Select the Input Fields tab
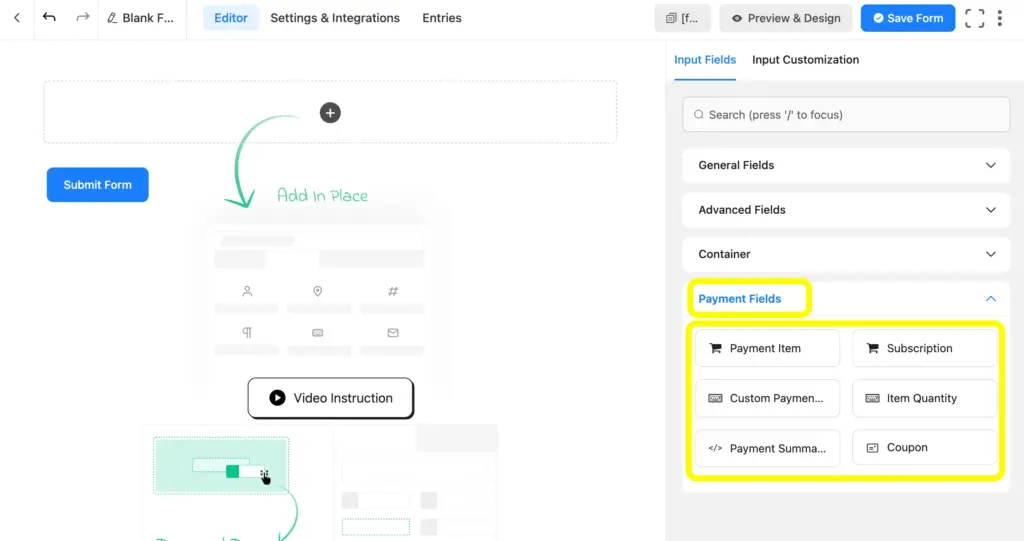The height and width of the screenshot is (541, 1024). coord(705,59)
